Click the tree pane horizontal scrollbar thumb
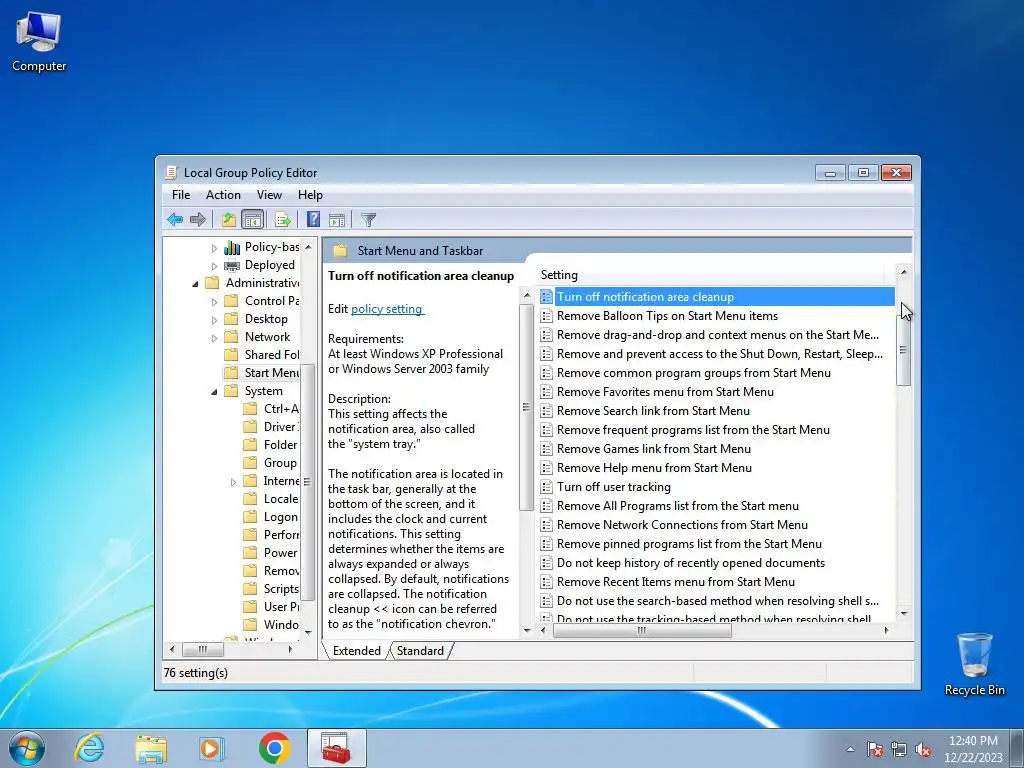Viewport: 1024px width, 768px height. point(202,649)
